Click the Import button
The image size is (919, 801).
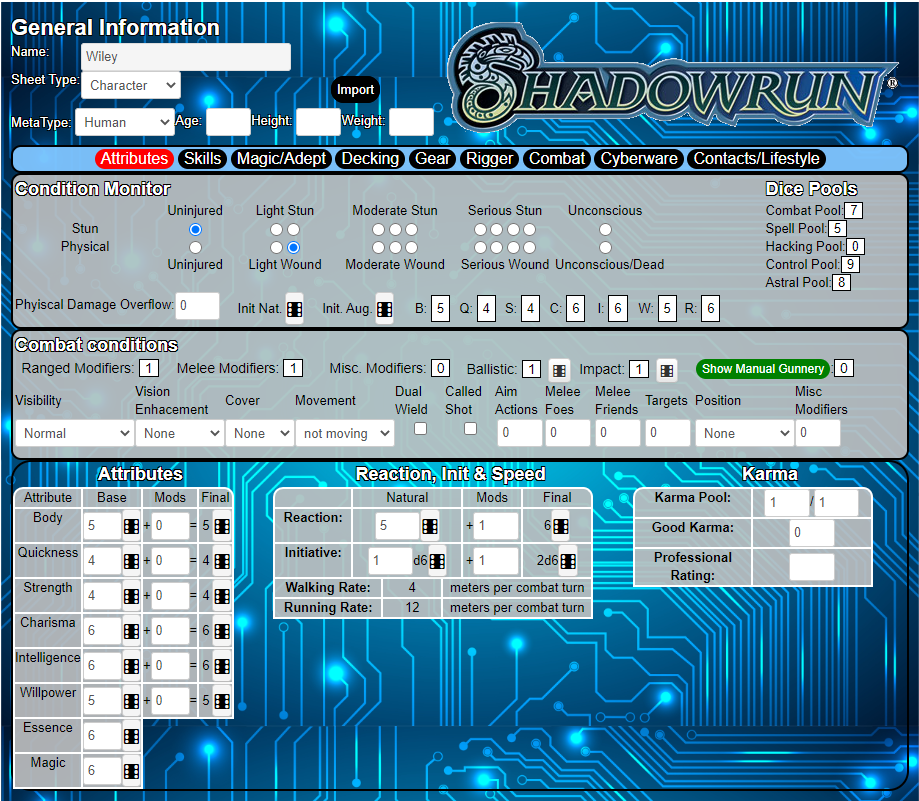pyautogui.click(x=355, y=90)
